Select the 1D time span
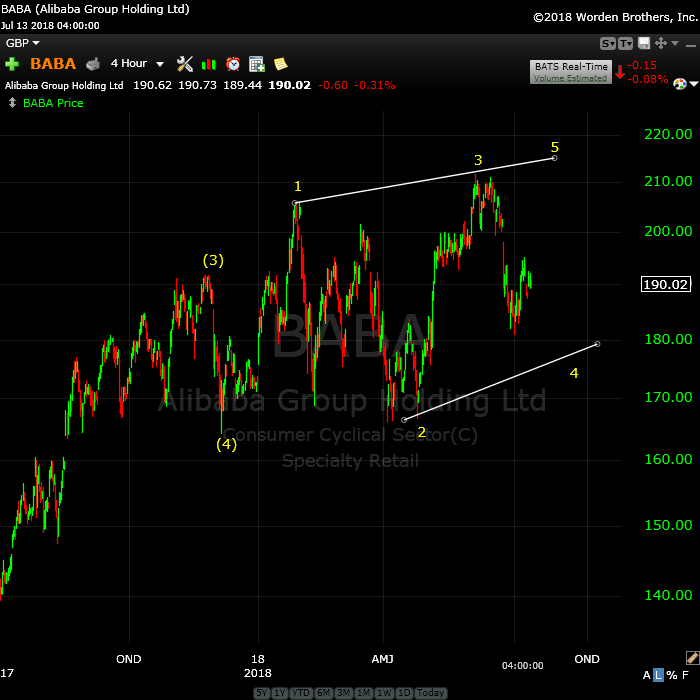The height and width of the screenshot is (700, 700). click(x=404, y=693)
